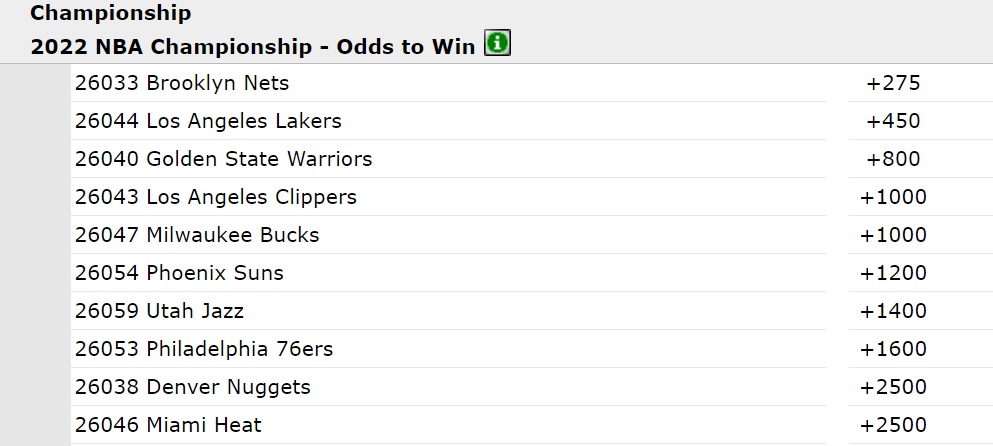Viewport: 993px width, 446px height.
Task: Select Los Angeles Clippers +1000 odds
Action: (893, 197)
